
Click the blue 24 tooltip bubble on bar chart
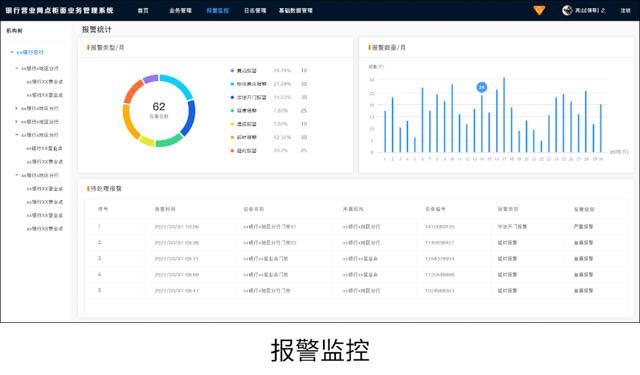482,87
